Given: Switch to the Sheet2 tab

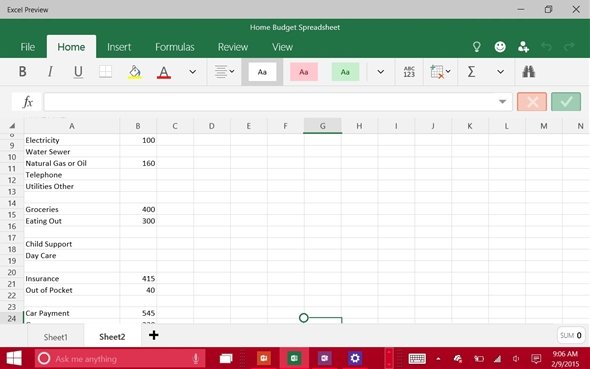Looking at the screenshot, I should tap(112, 336).
